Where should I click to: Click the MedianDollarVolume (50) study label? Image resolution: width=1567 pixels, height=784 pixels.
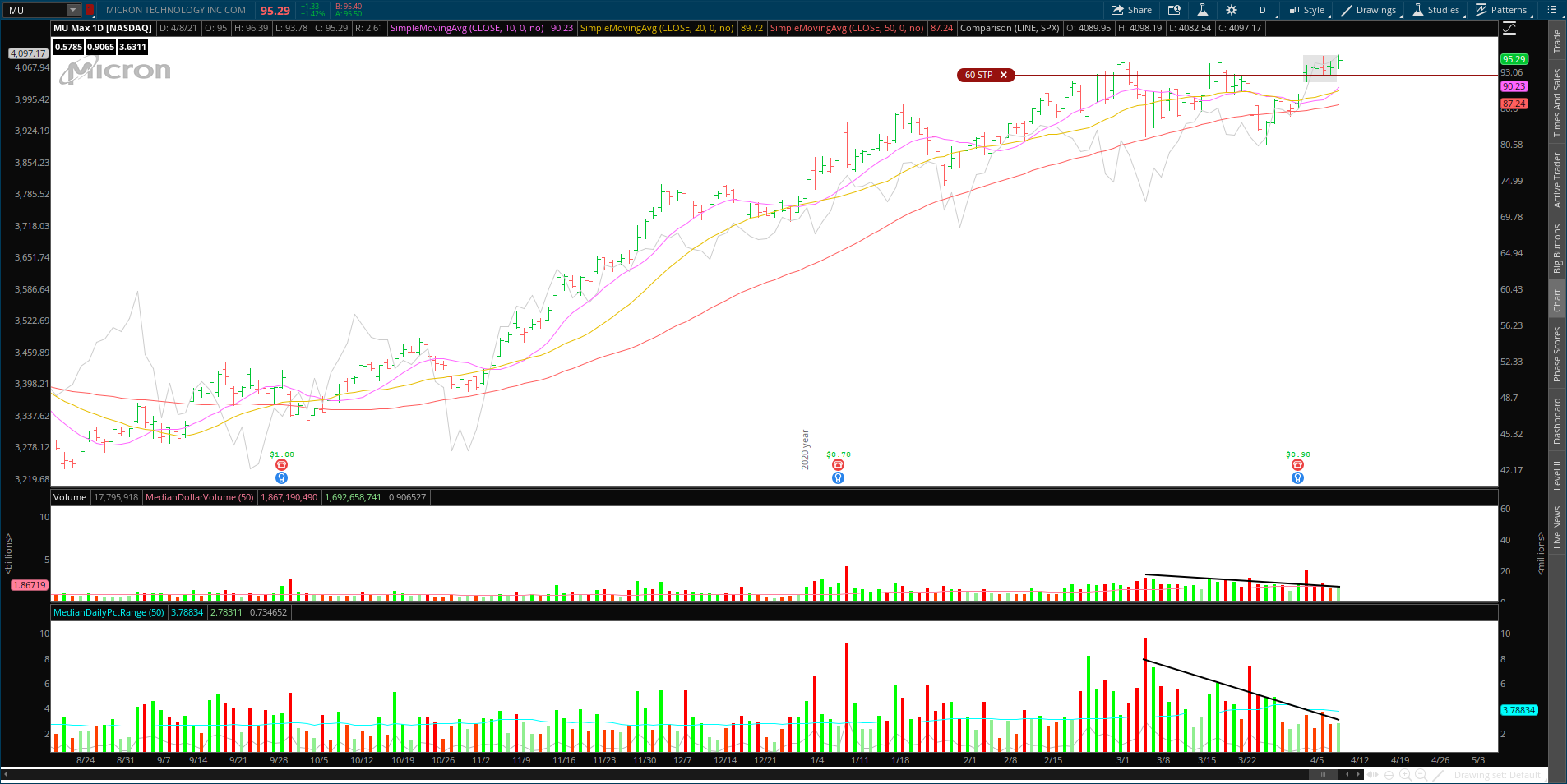pos(200,497)
